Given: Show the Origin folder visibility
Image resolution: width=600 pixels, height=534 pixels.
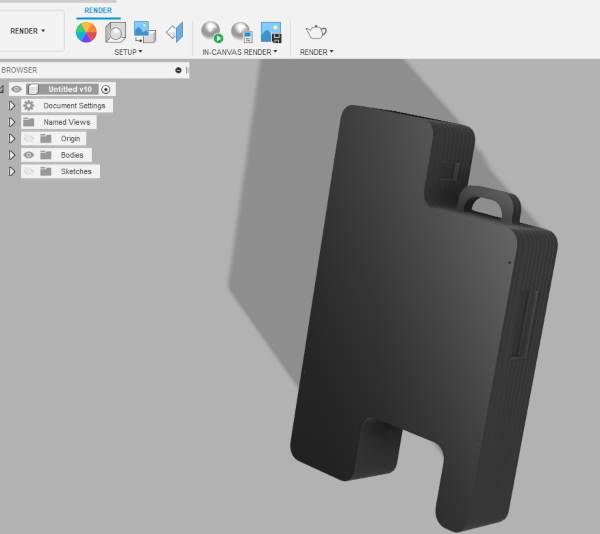Looking at the screenshot, I should click(x=29, y=138).
